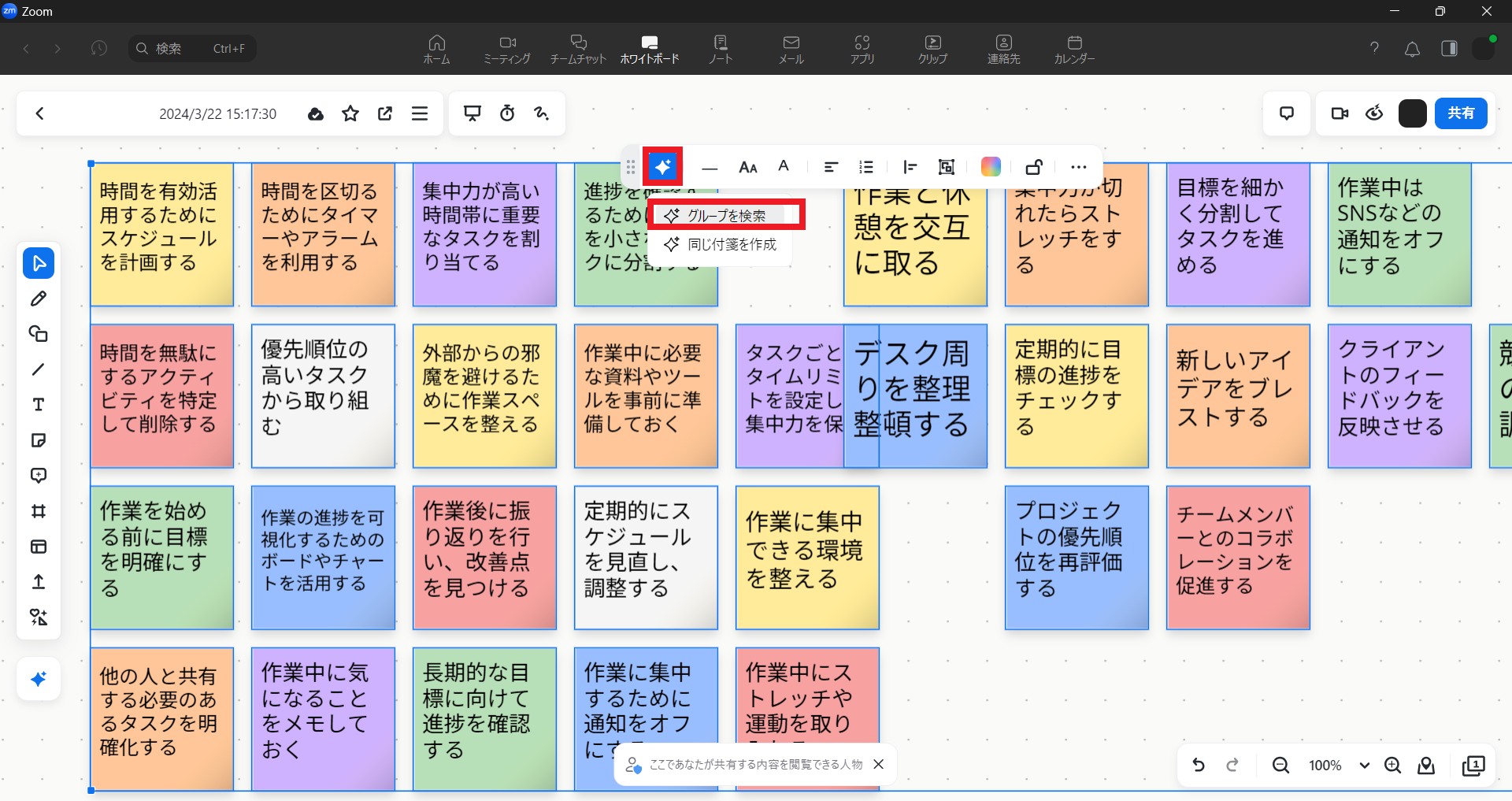
Task: Select グループを検索 from the AI menu
Action: pyautogui.click(x=725, y=215)
